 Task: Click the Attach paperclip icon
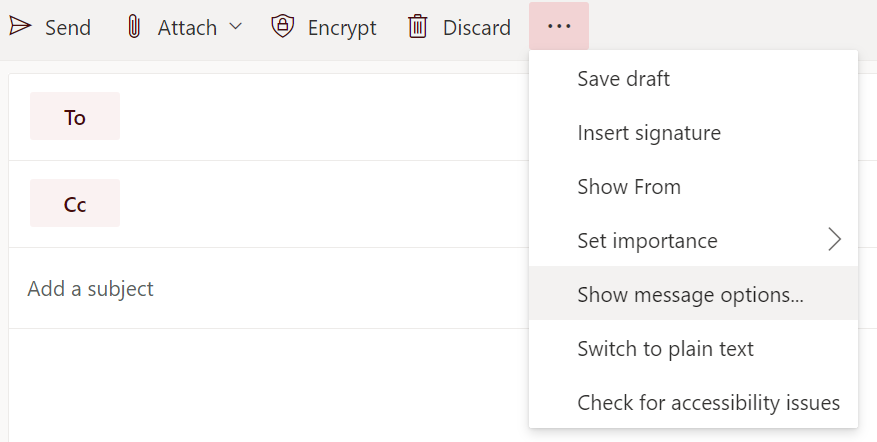click(133, 27)
